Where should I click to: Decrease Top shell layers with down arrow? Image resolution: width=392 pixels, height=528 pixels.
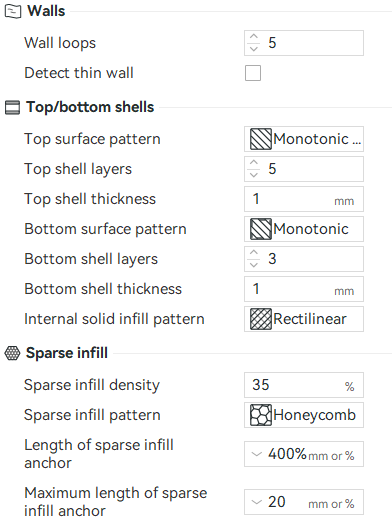pos(254,175)
